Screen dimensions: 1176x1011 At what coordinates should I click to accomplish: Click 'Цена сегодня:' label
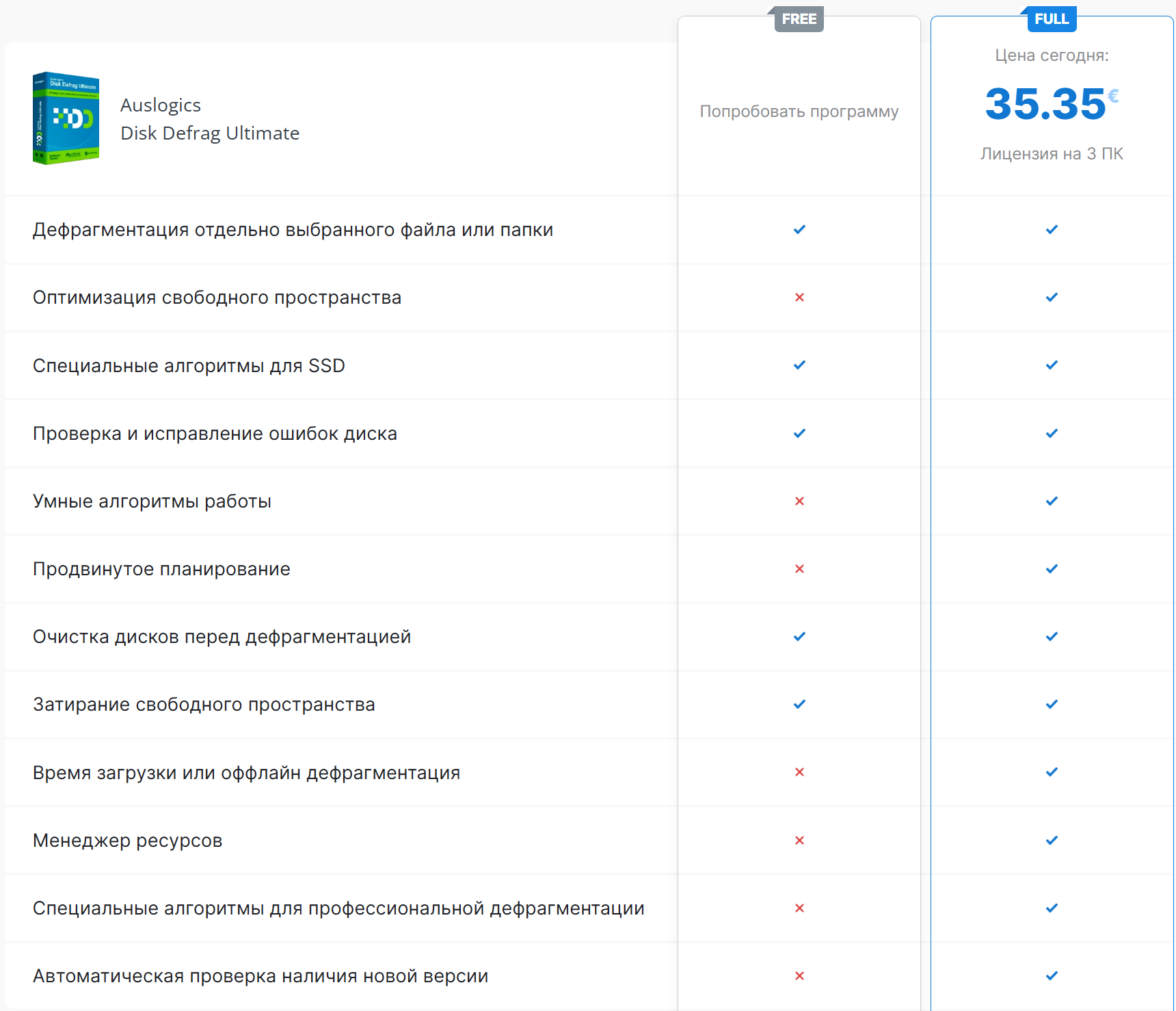1052,55
